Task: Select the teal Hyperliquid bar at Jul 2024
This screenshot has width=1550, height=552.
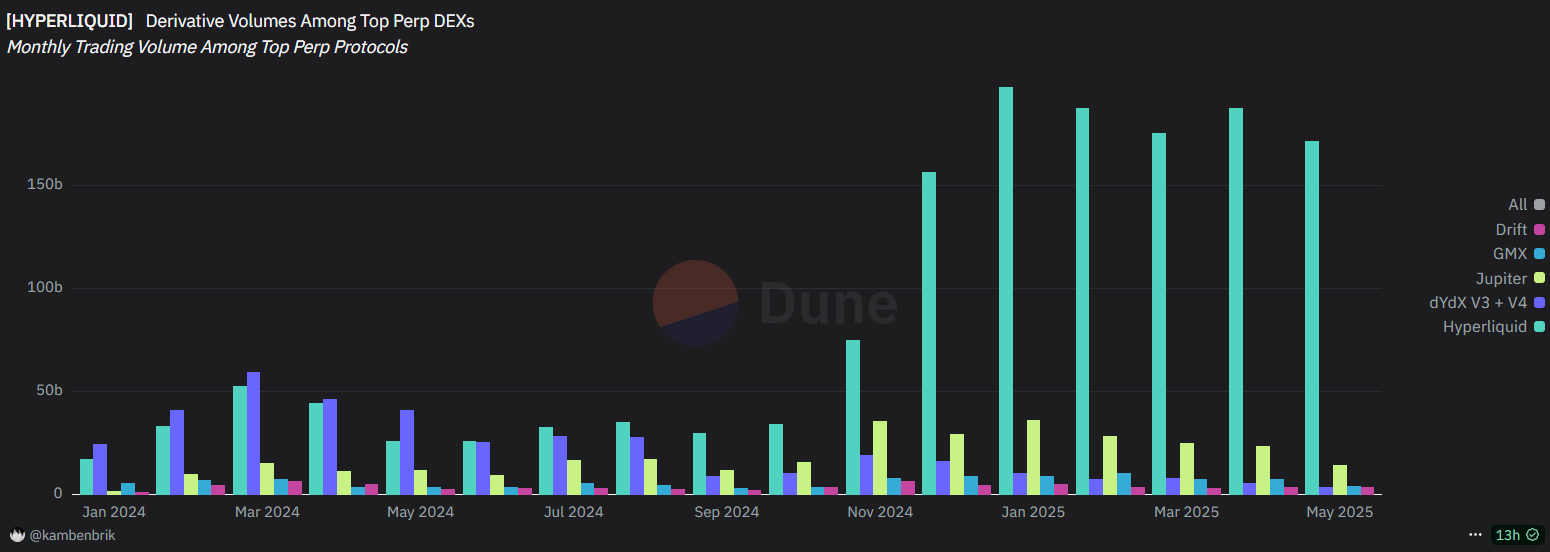Action: pos(546,460)
